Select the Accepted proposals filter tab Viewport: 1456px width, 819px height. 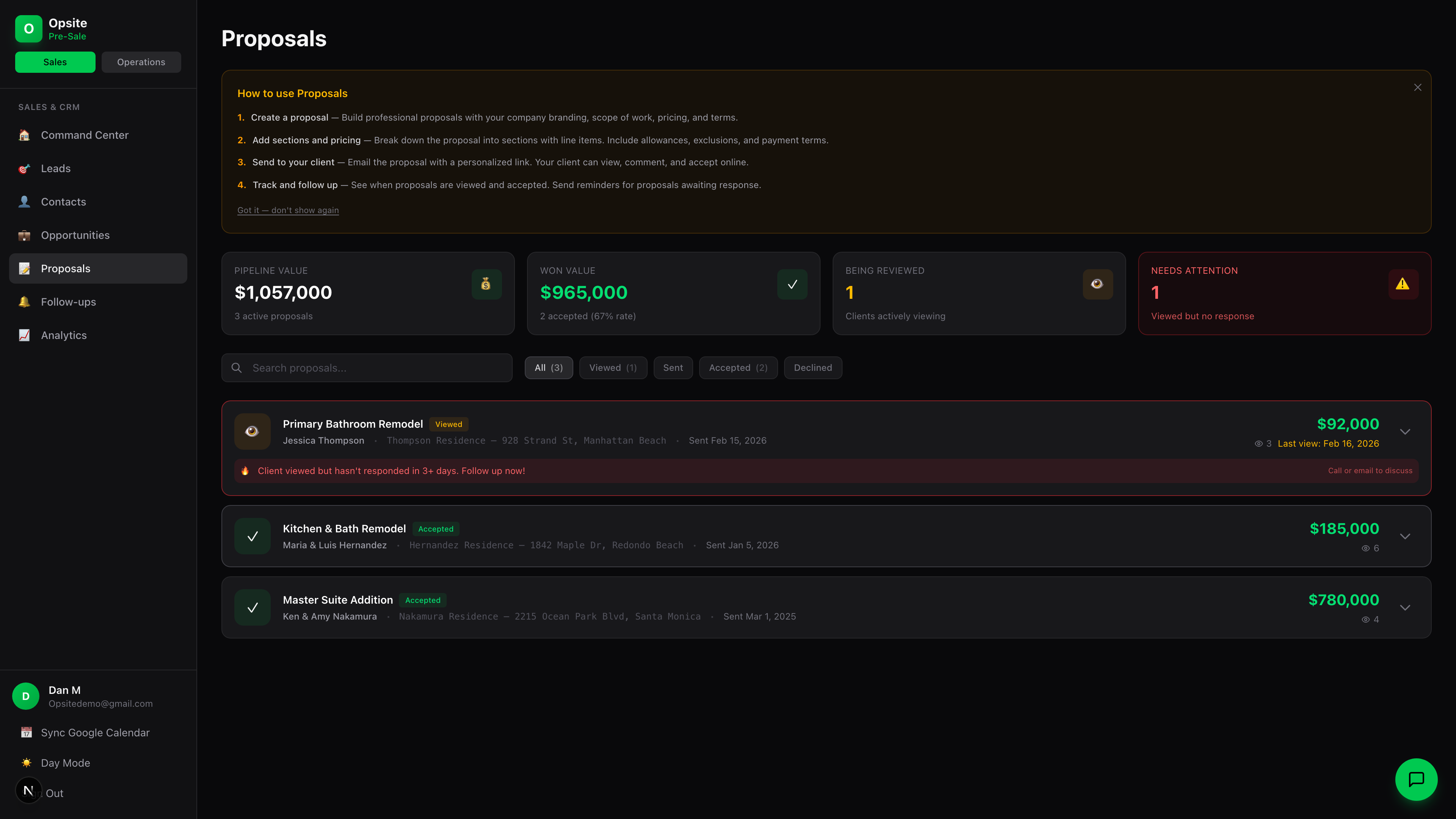(737, 367)
